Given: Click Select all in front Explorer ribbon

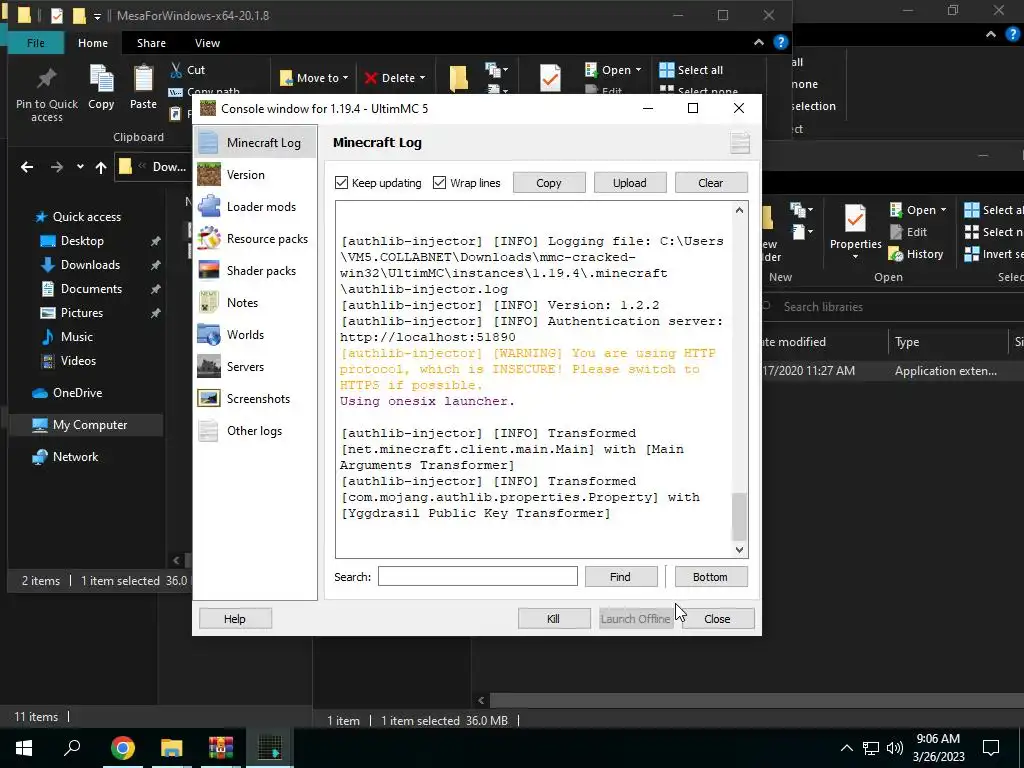Looking at the screenshot, I should pyautogui.click(x=691, y=70).
